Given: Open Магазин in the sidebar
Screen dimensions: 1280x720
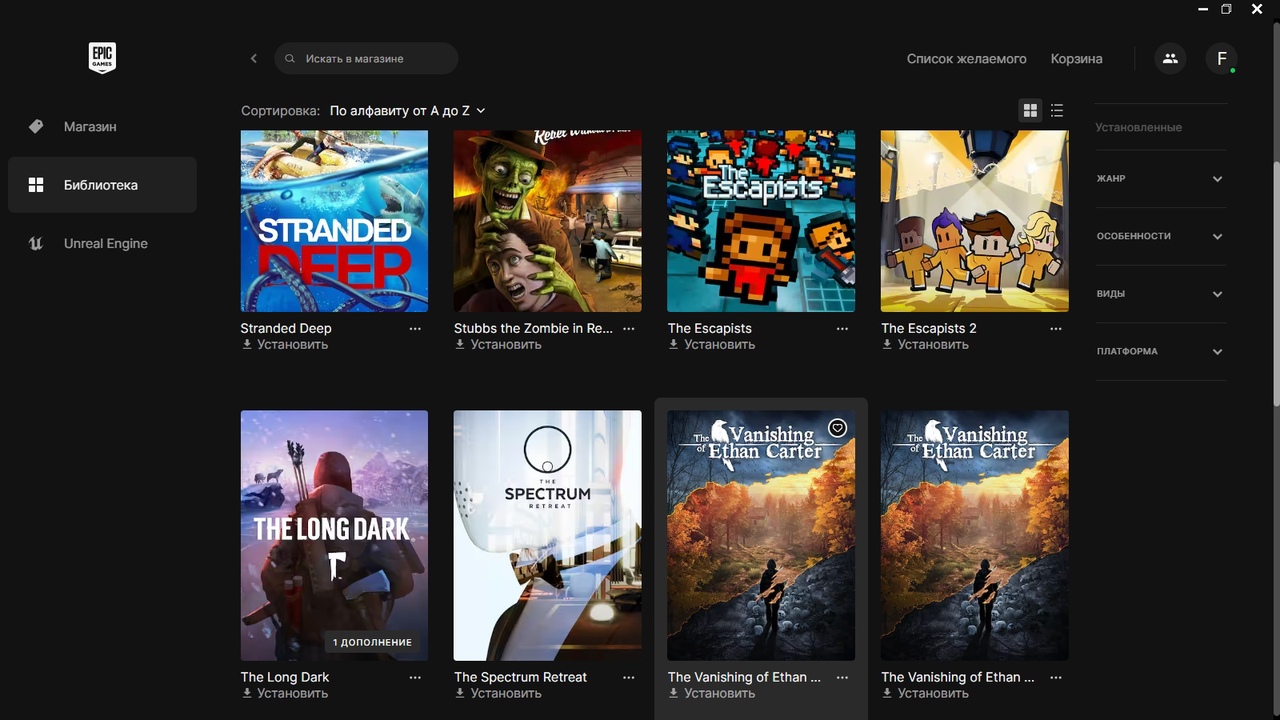Looking at the screenshot, I should click(x=102, y=127).
